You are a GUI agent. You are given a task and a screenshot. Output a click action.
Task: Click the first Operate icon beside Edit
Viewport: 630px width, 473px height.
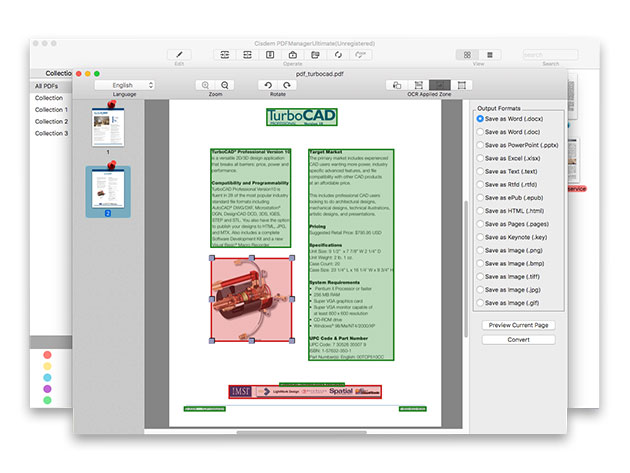(225, 55)
